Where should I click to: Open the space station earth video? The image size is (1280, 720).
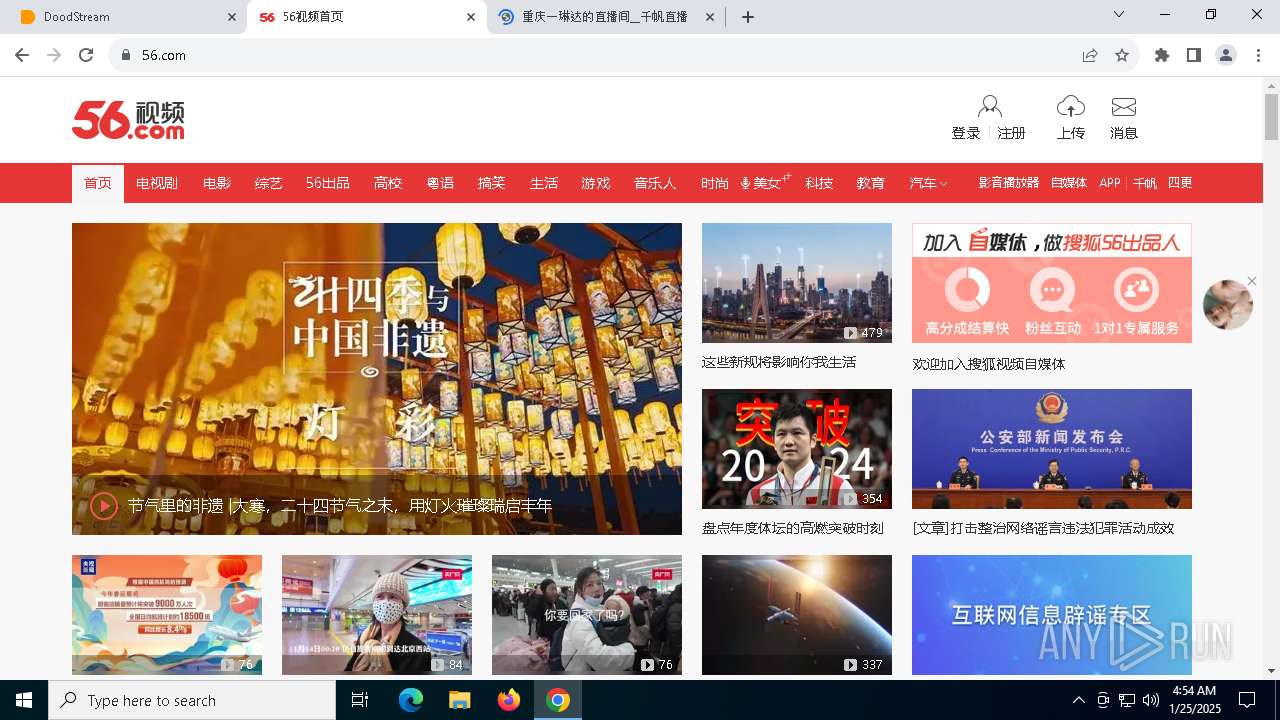click(797, 615)
